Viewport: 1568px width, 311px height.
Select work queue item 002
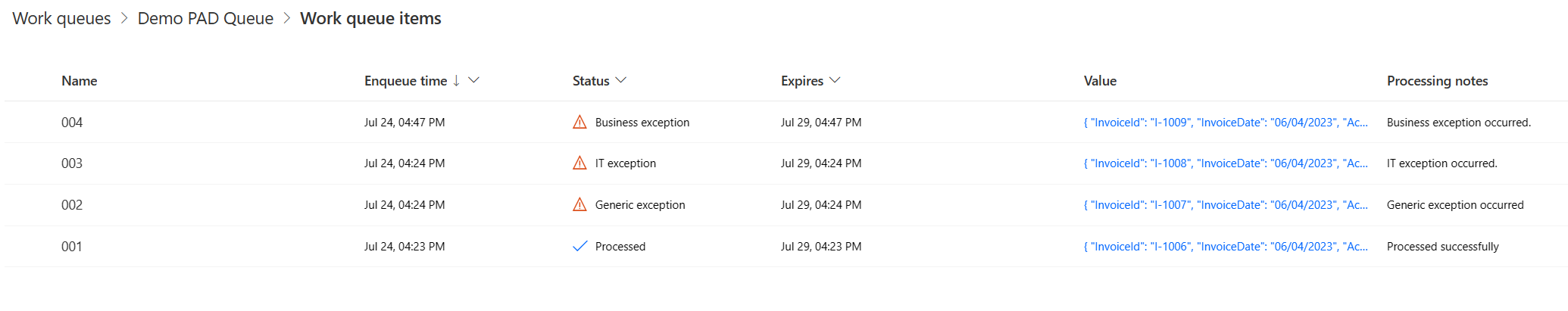point(72,205)
